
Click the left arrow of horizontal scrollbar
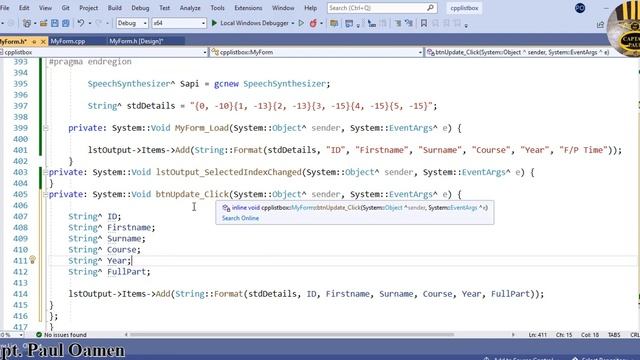(126, 335)
